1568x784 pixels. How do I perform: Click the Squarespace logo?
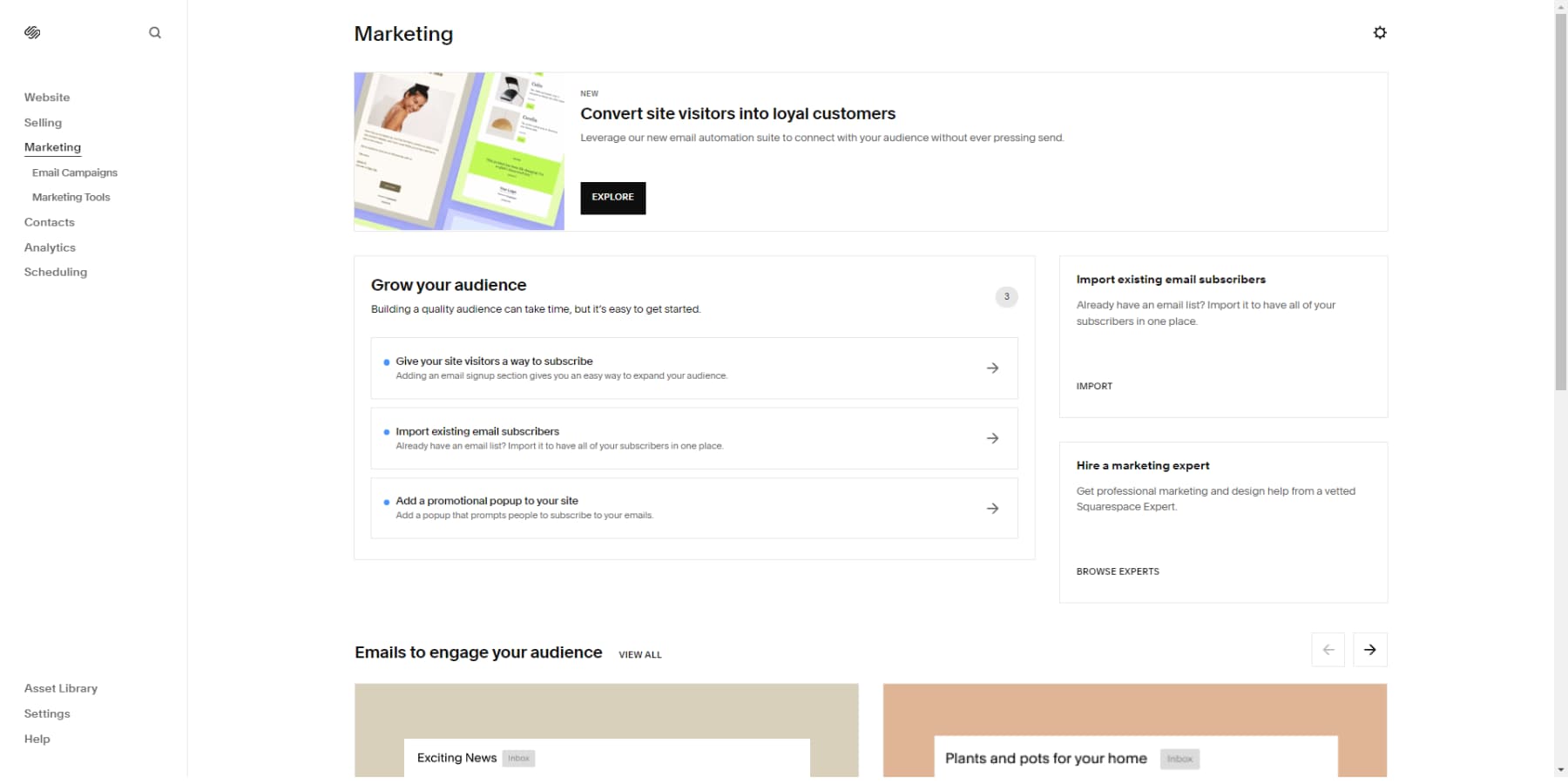(32, 32)
